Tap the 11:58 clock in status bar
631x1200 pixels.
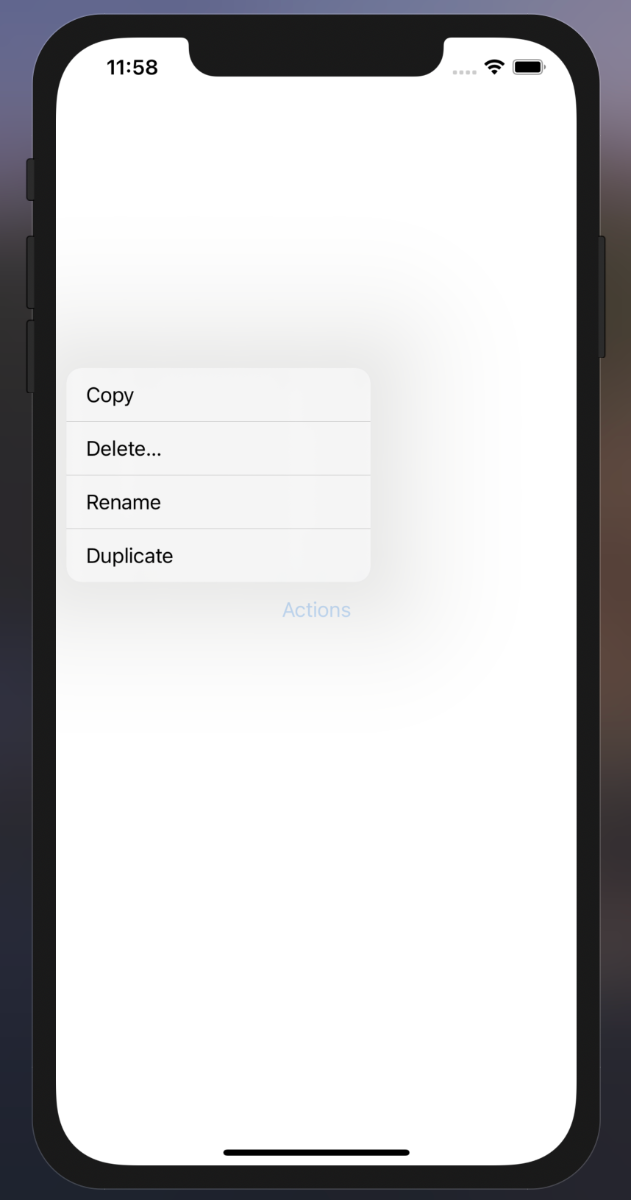pos(132,67)
